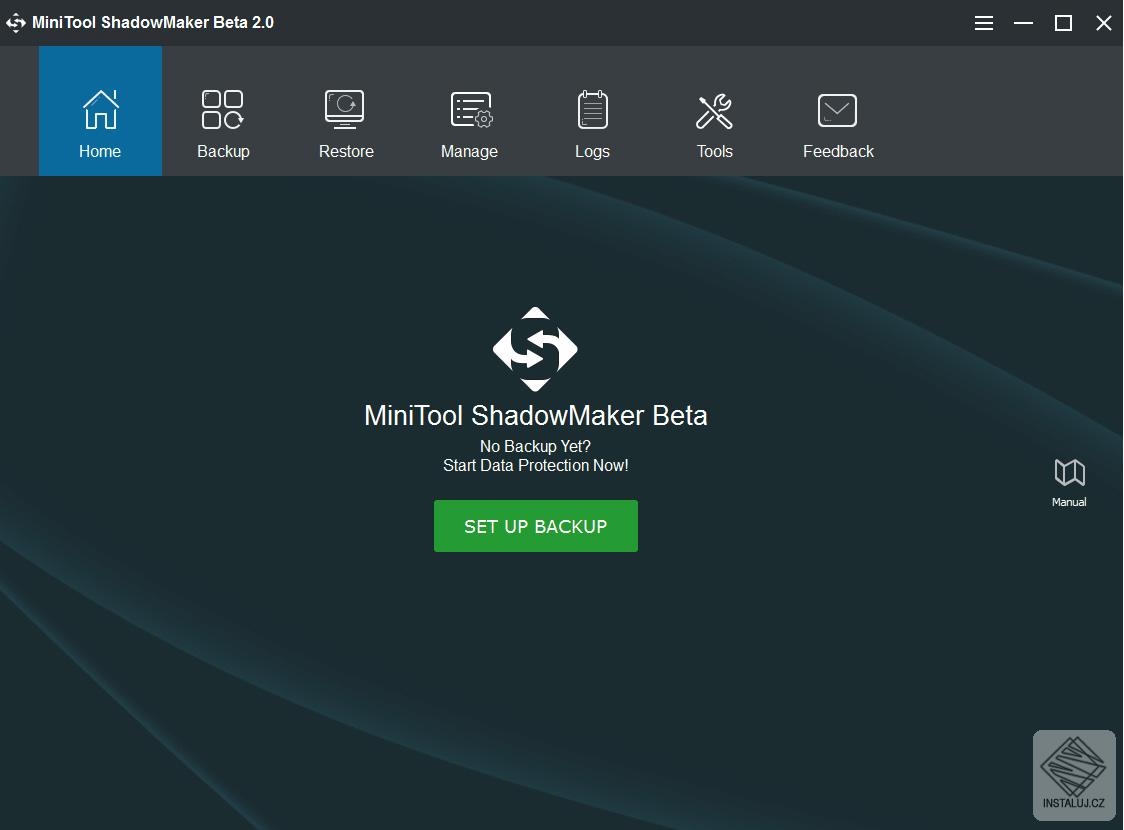The image size is (1124, 830).
Task: View the Logs page
Action: (x=592, y=111)
